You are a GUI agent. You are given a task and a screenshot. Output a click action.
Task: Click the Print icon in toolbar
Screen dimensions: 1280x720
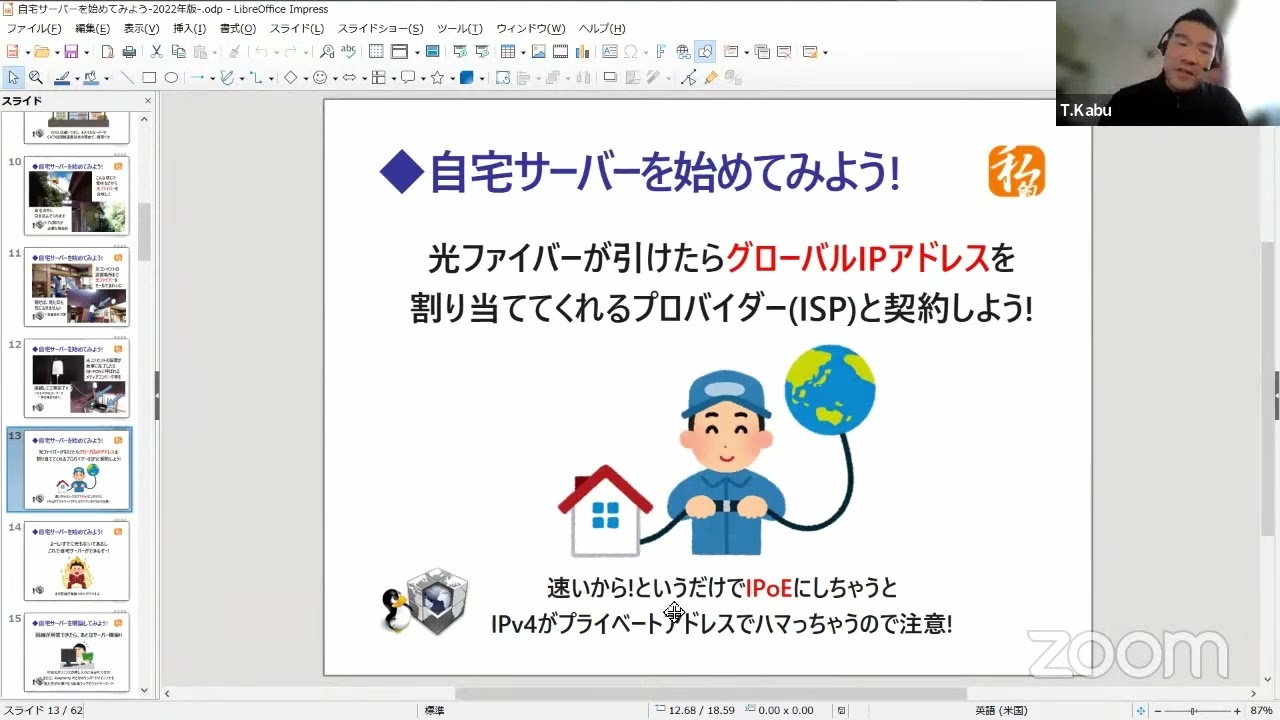[x=129, y=52]
